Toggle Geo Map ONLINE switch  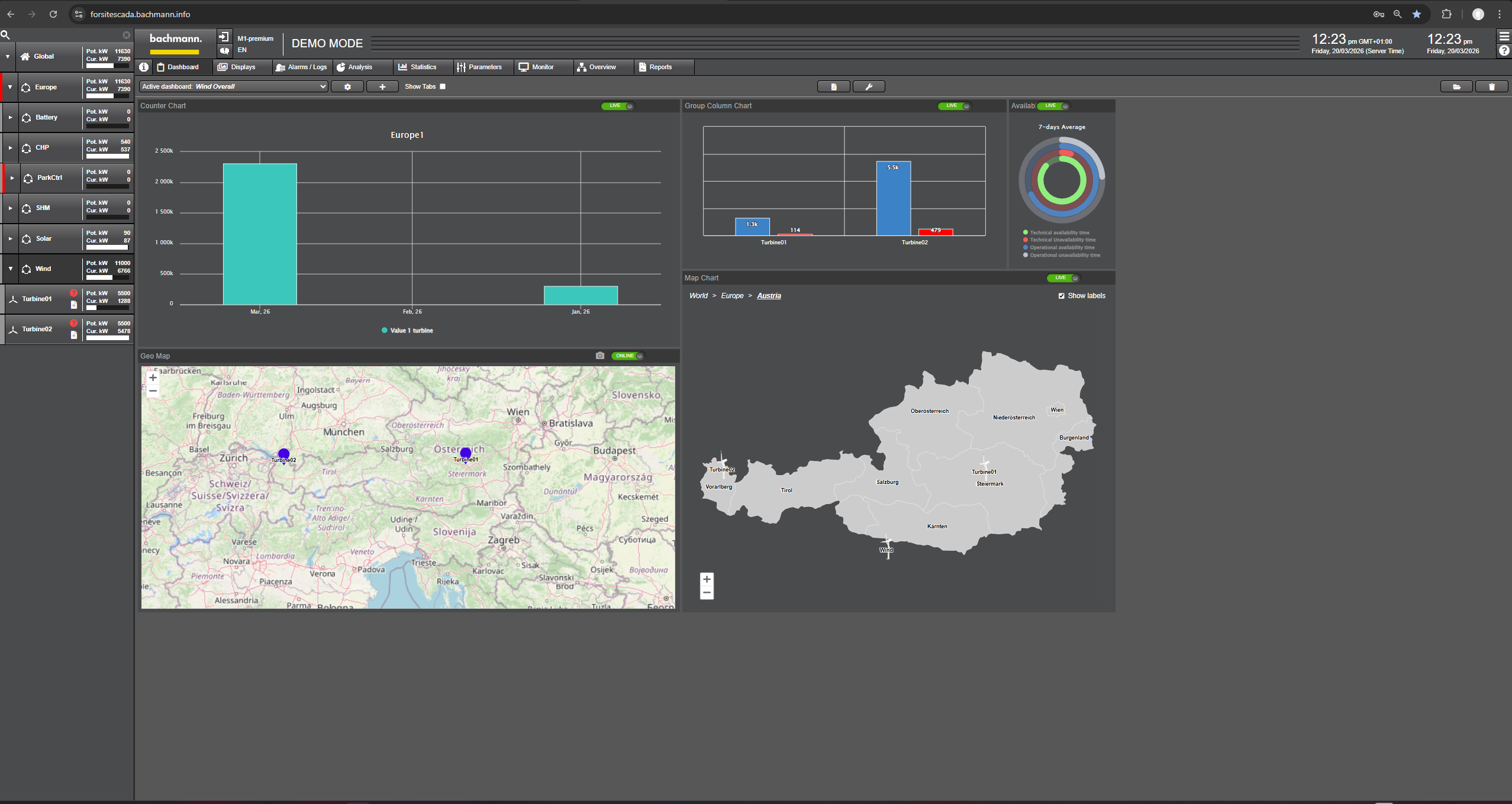[627, 356]
